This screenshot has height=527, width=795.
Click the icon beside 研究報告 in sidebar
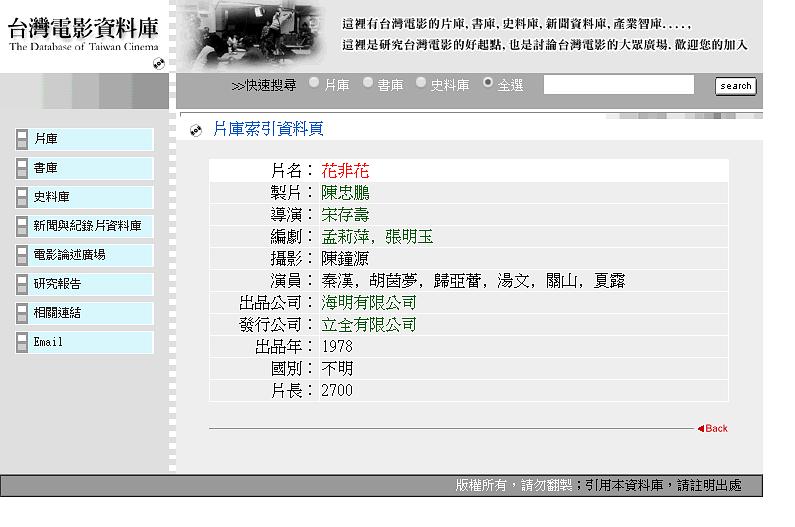click(22, 284)
